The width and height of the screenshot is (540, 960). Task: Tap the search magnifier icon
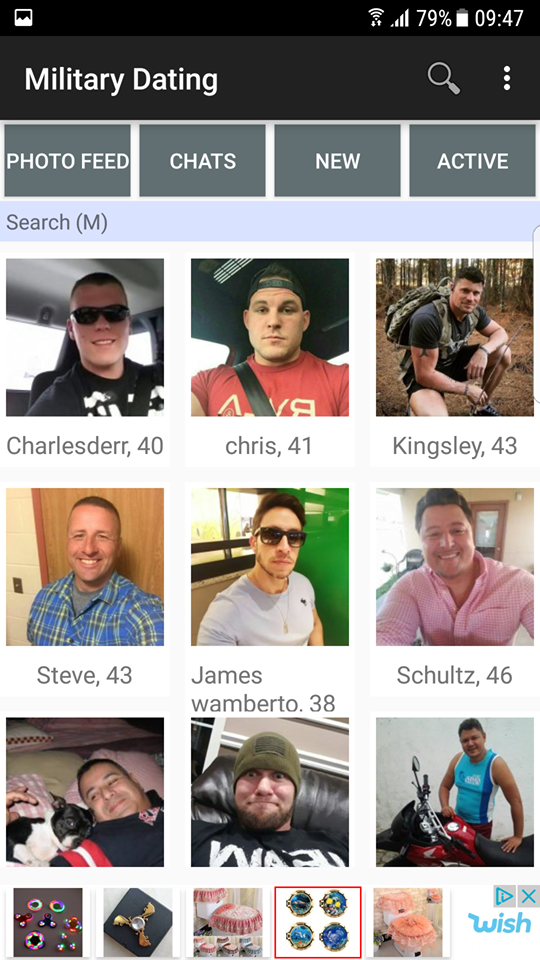(x=444, y=79)
